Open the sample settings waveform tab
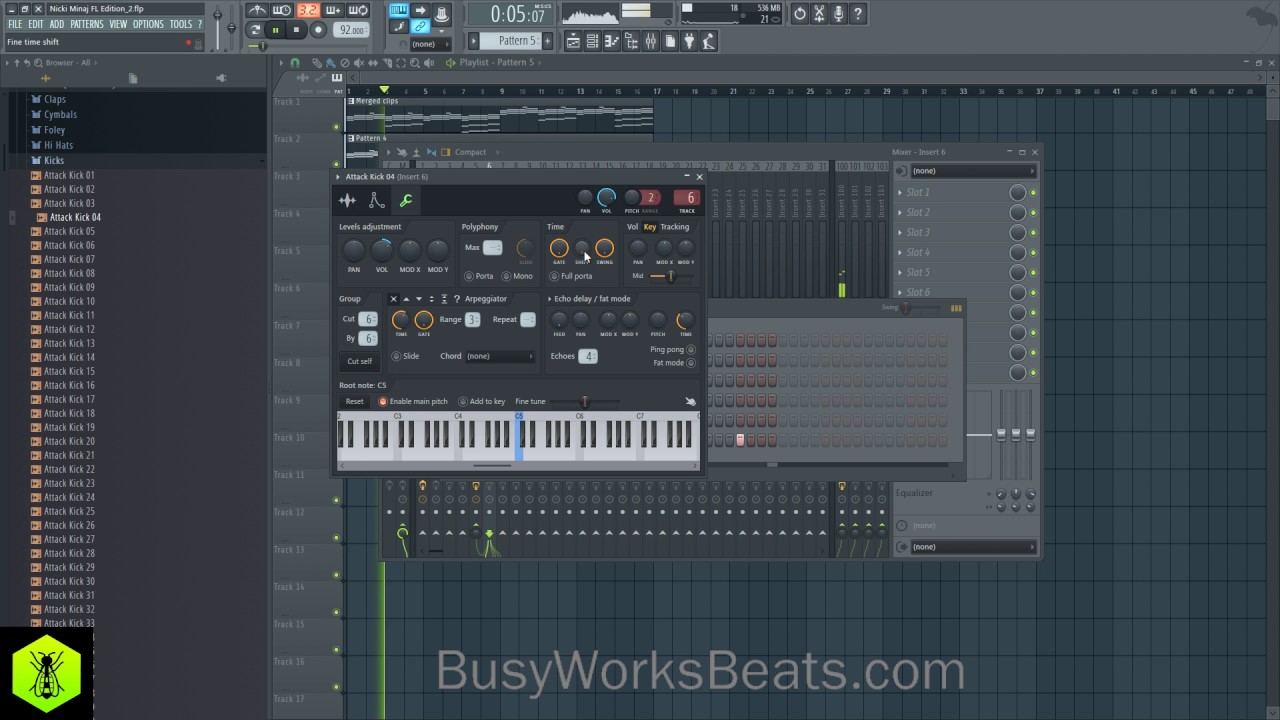The image size is (1280, 720). [347, 201]
